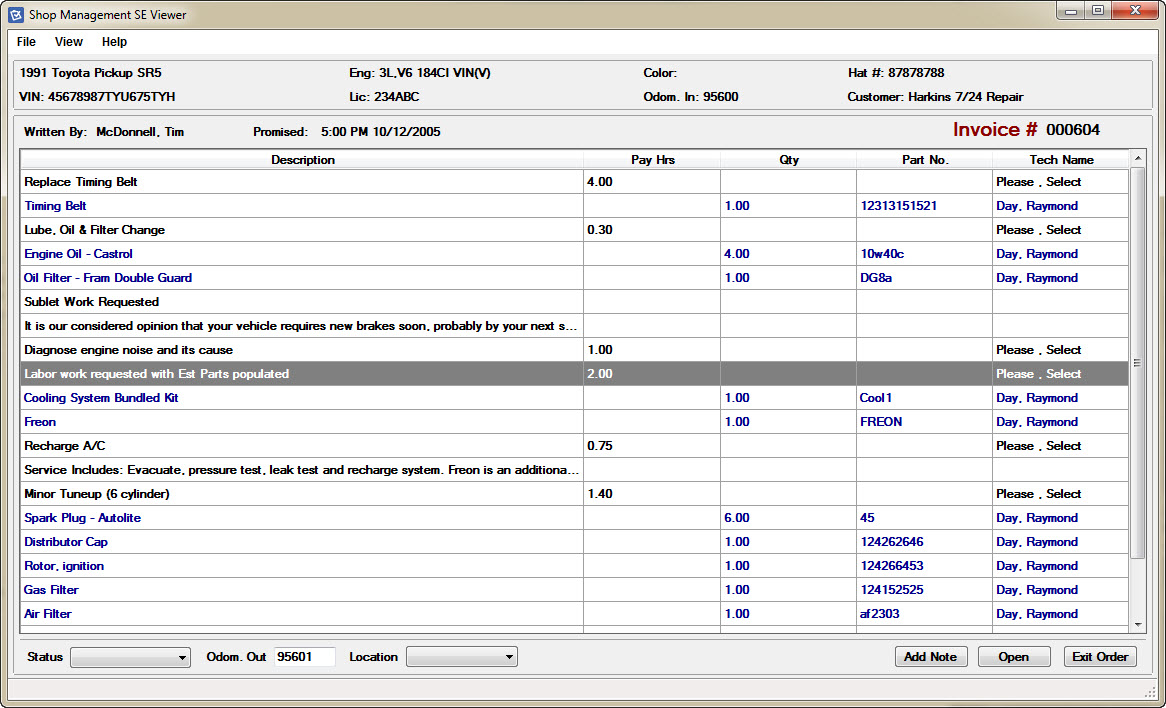The width and height of the screenshot is (1166, 708).
Task: Click the Shop Management app icon in title bar
Action: click(x=16, y=15)
